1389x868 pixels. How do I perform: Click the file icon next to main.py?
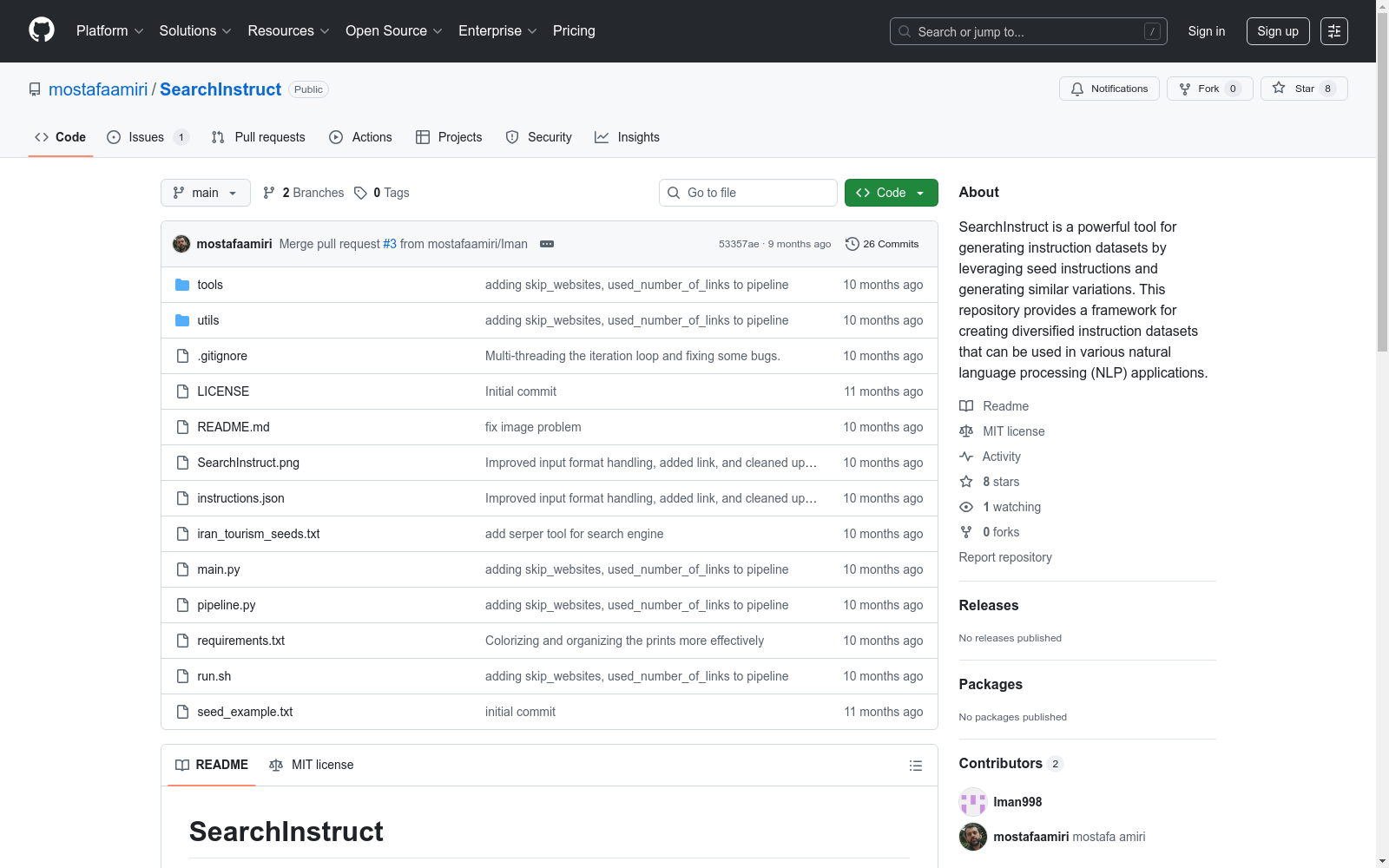182,569
